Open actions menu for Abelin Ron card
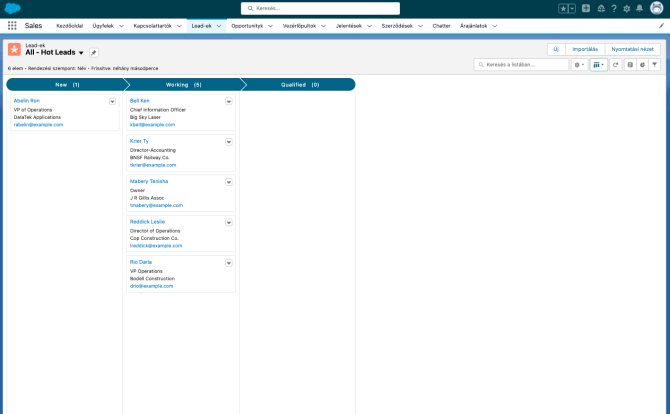670x414 pixels. click(112, 101)
